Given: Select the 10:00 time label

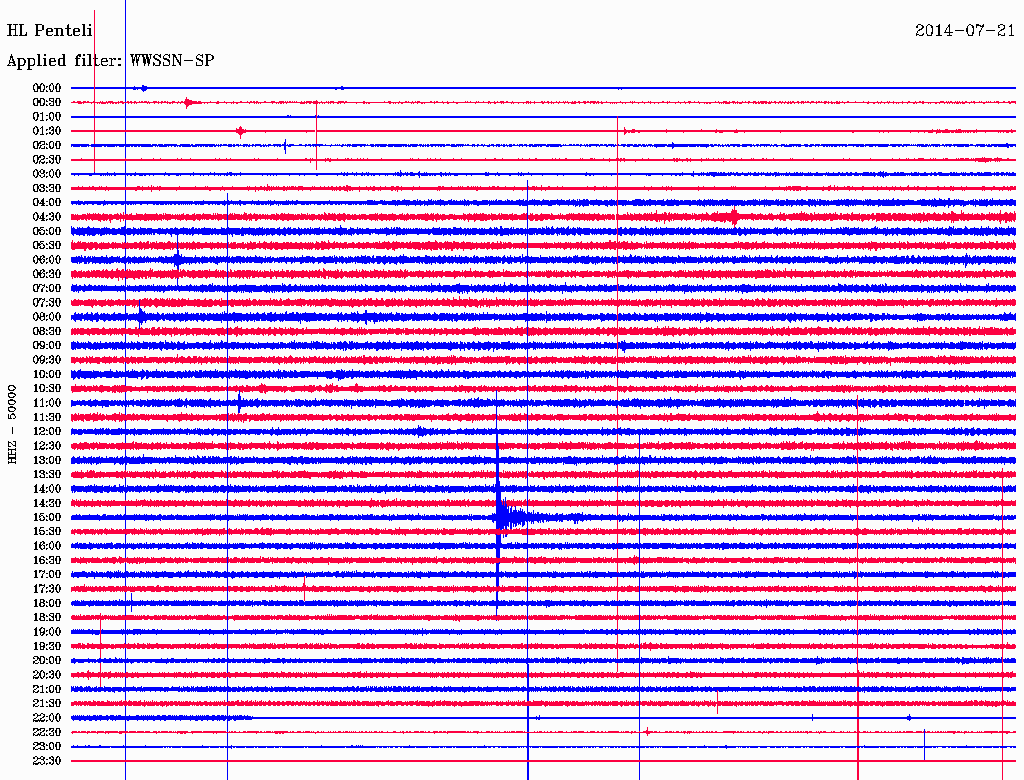Looking at the screenshot, I should coord(46,374).
